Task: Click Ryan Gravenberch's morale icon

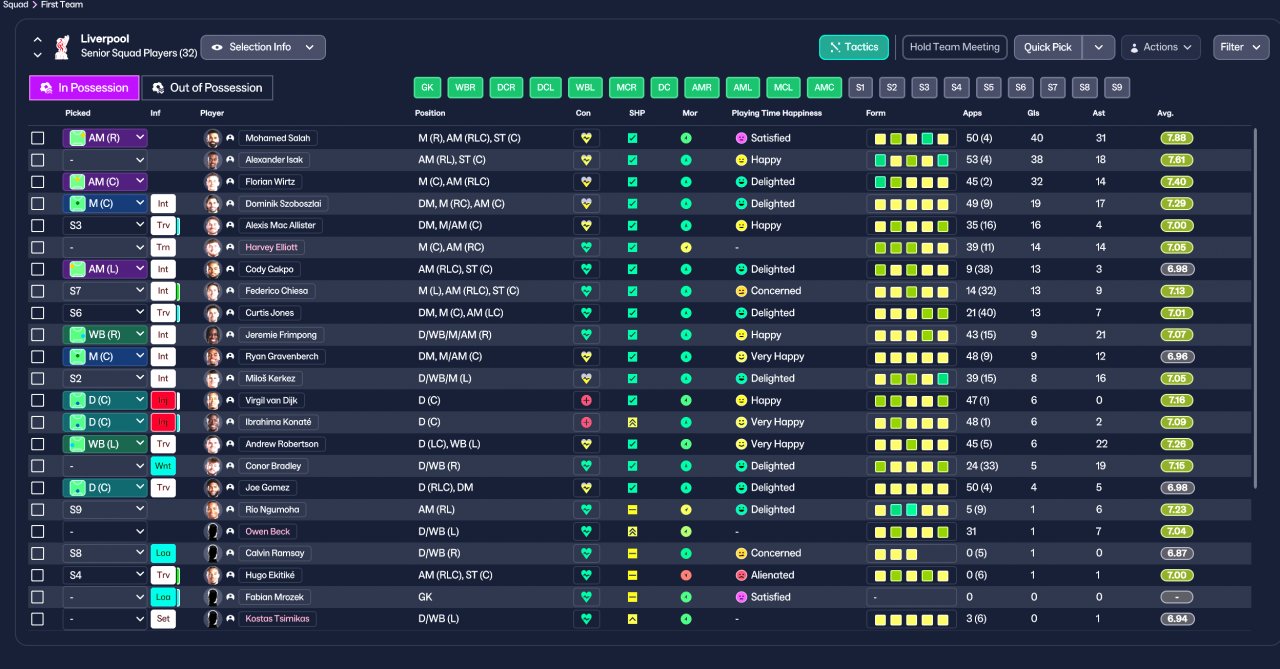Action: coord(686,356)
